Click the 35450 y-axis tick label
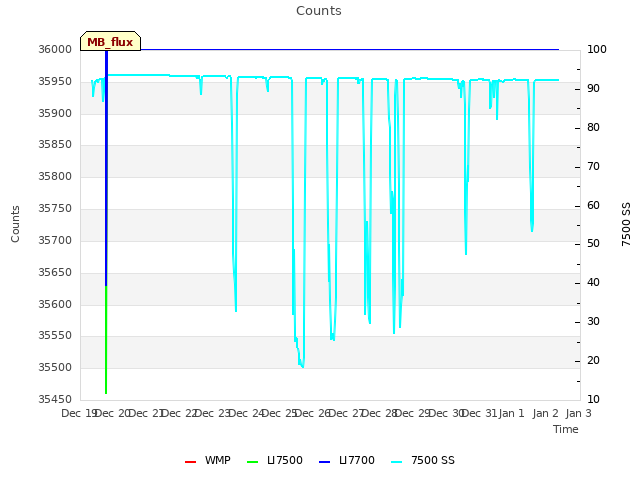This screenshot has height=480, width=640. click(x=55, y=399)
